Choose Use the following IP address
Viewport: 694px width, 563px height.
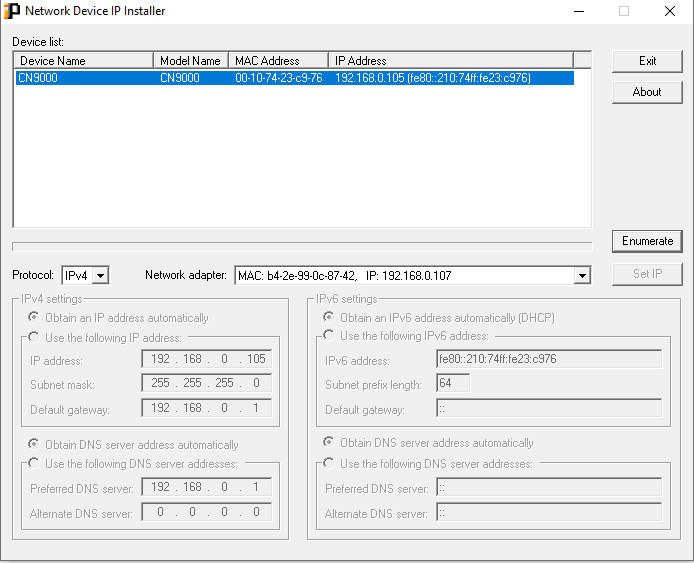[34, 337]
